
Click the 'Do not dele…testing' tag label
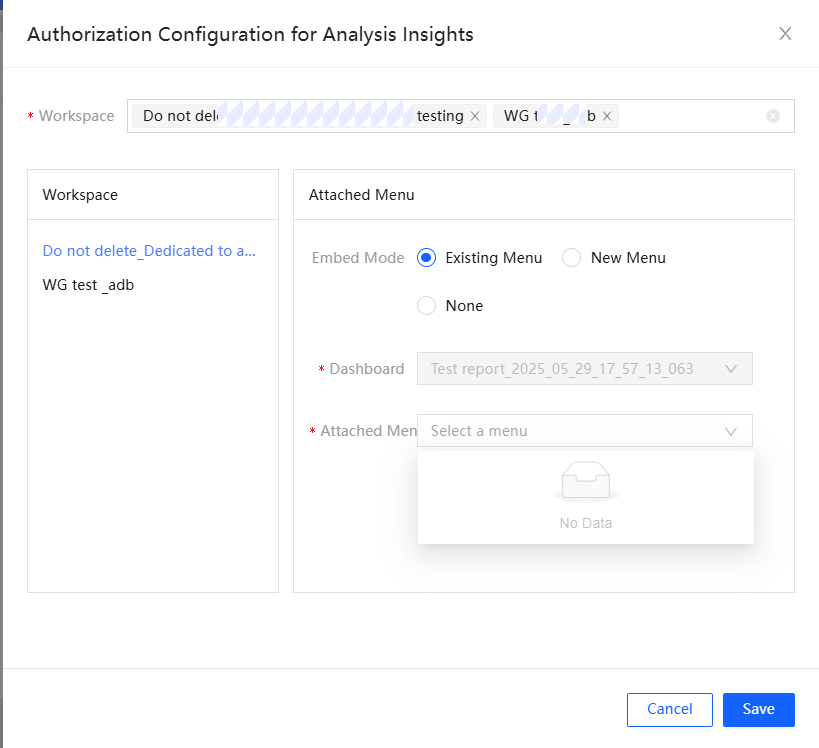point(300,116)
